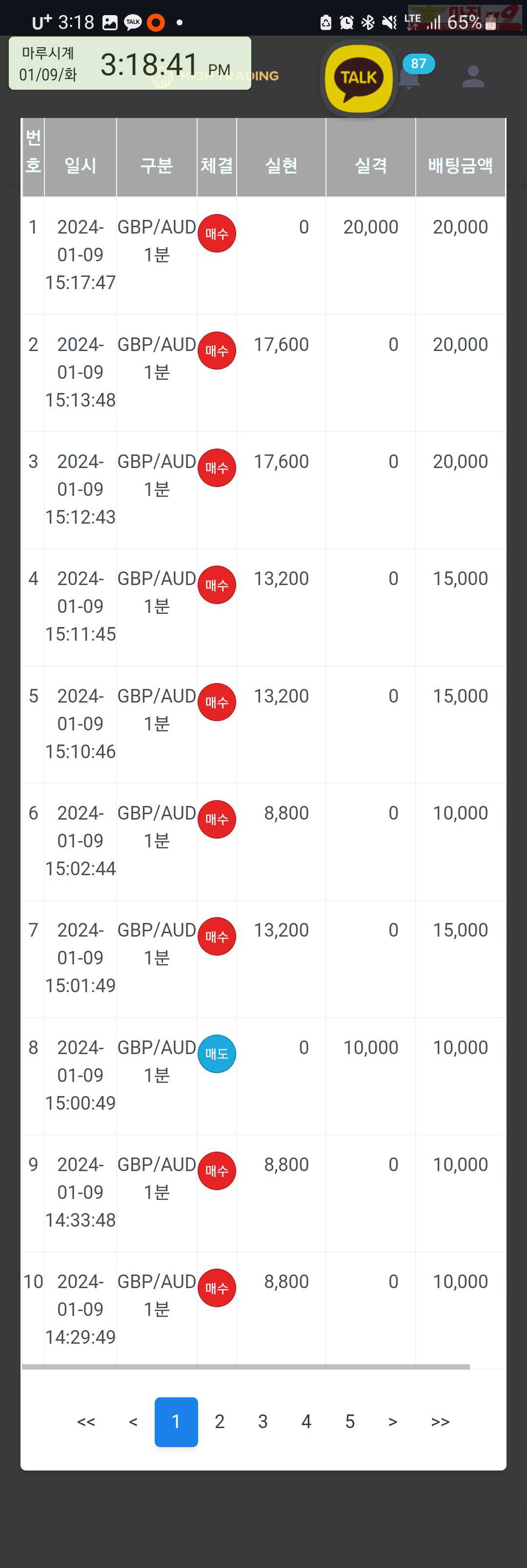
Task: Select row 6 dated 15:02:44
Action: [x=263, y=842]
